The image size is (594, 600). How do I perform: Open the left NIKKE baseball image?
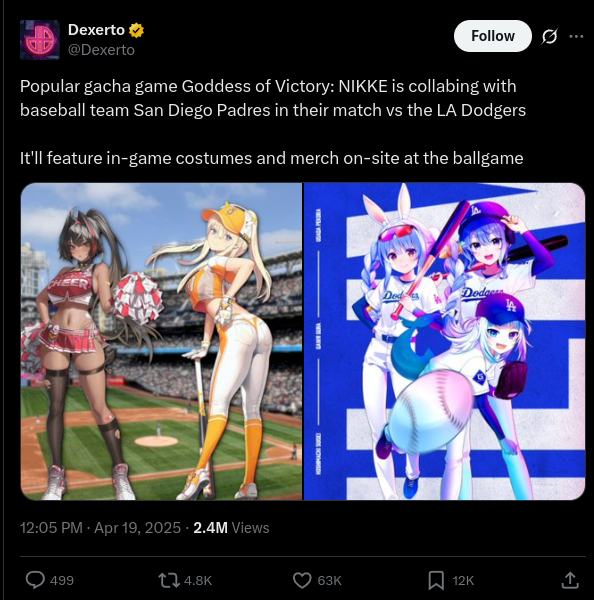(x=161, y=341)
